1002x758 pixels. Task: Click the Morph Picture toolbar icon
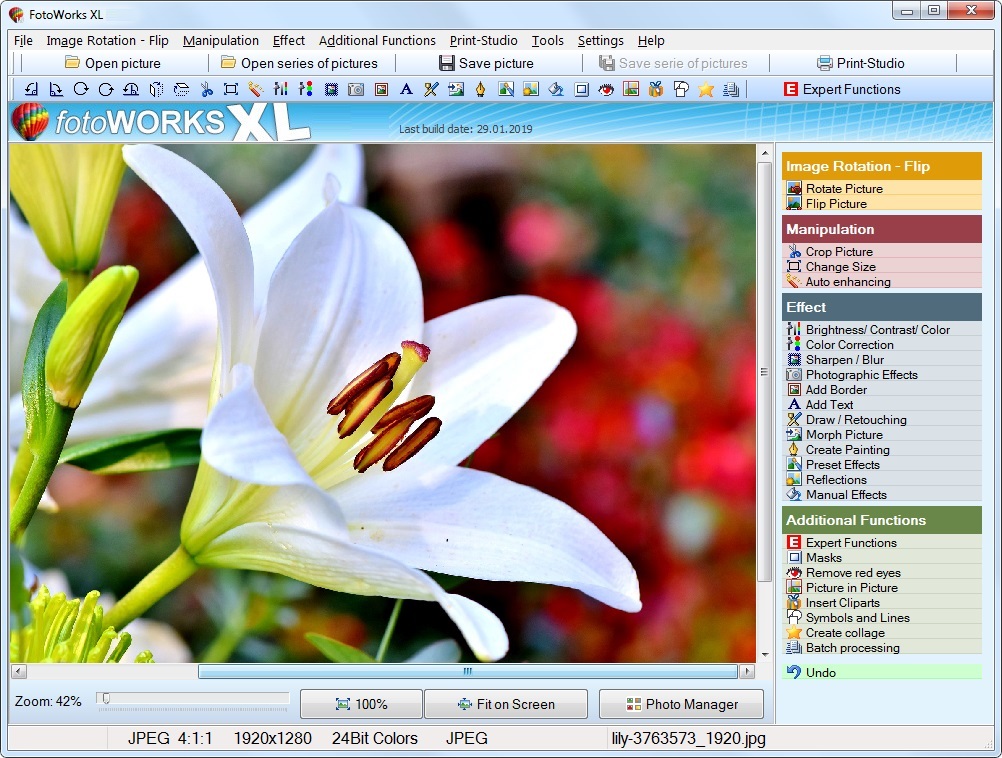(455, 89)
